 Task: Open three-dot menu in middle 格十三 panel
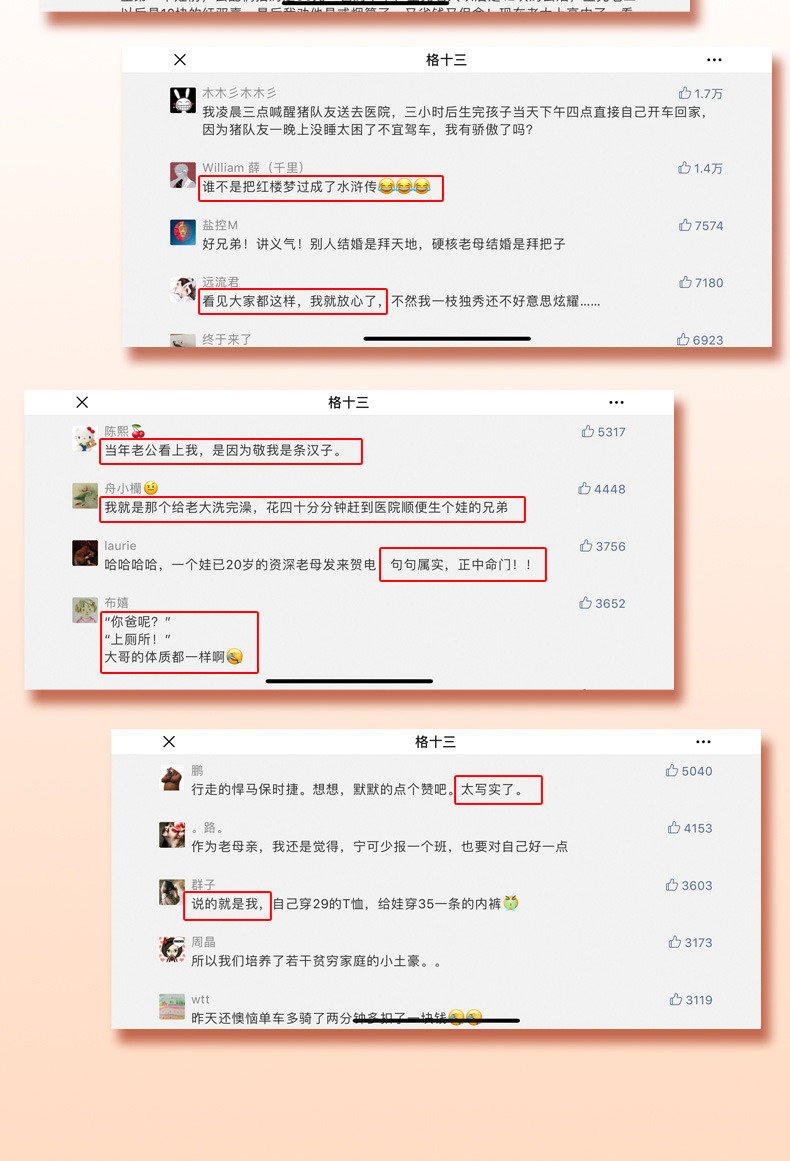616,403
